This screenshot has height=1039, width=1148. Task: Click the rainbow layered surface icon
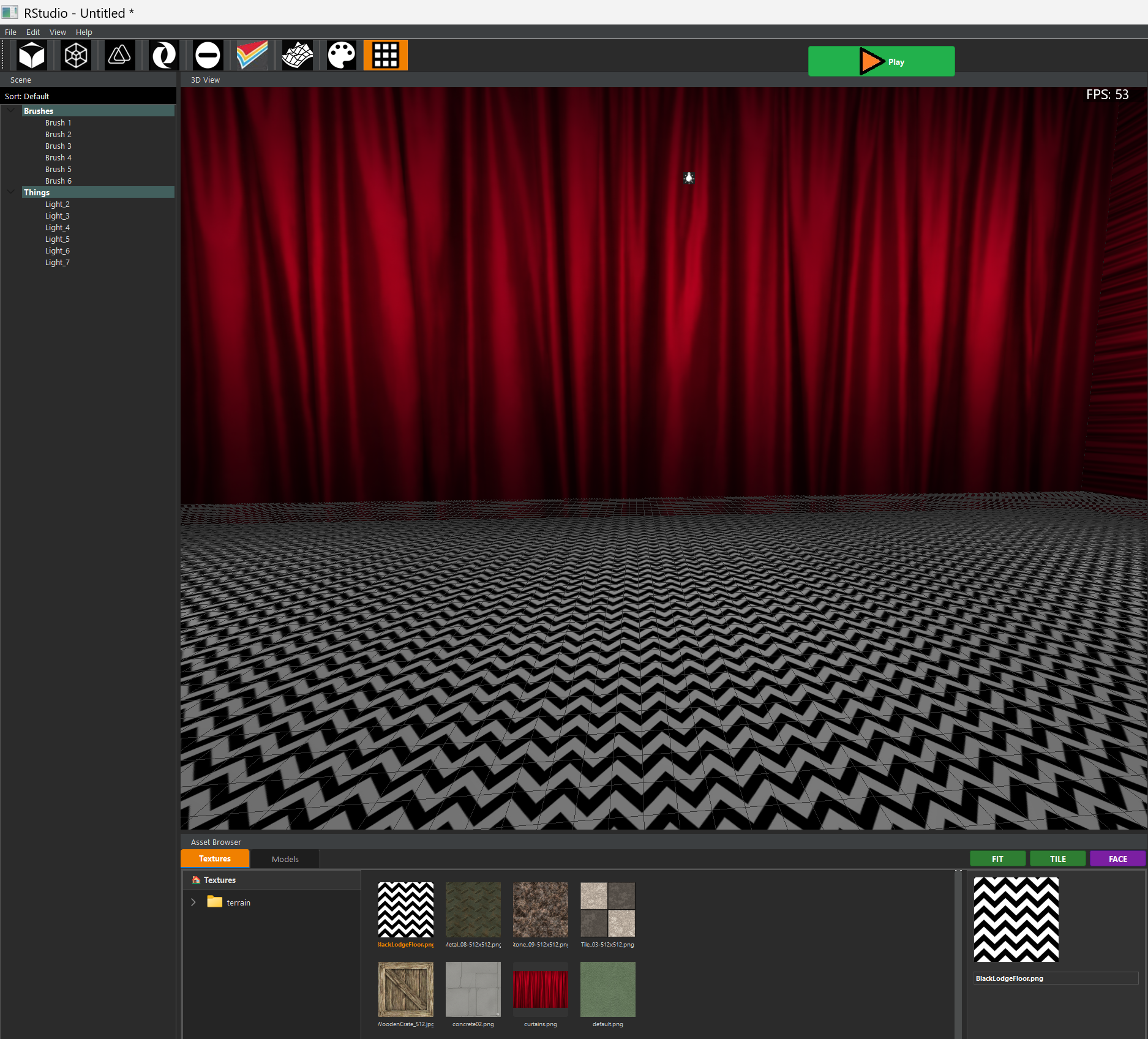coord(252,56)
